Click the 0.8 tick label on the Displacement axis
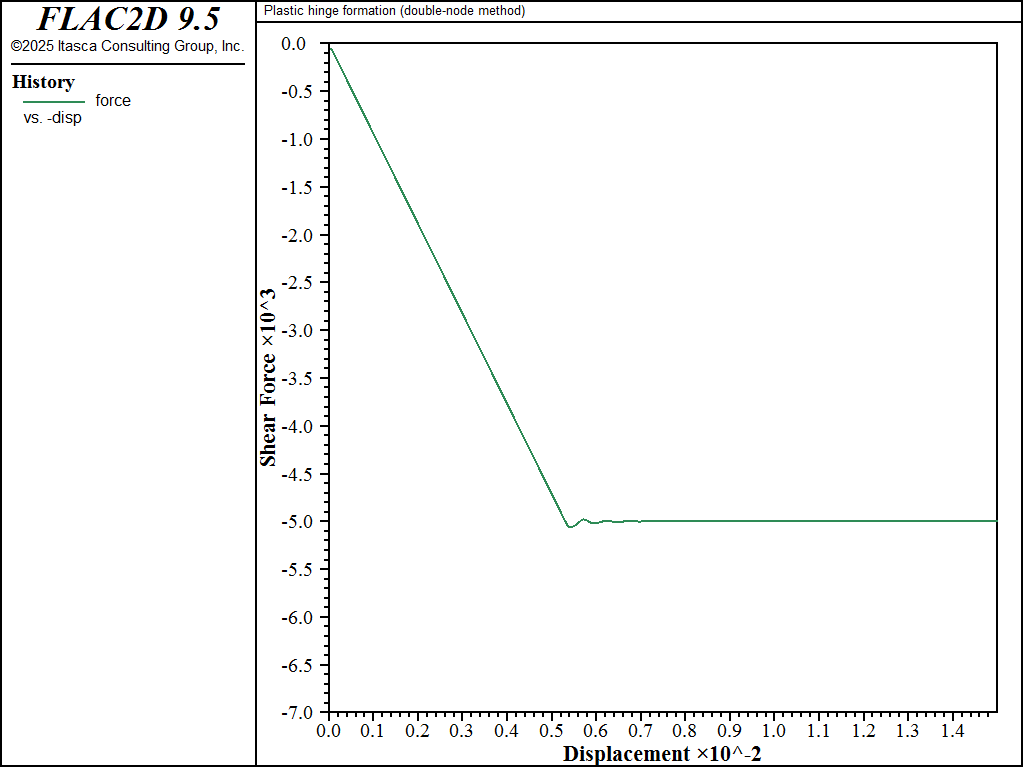 coord(684,731)
